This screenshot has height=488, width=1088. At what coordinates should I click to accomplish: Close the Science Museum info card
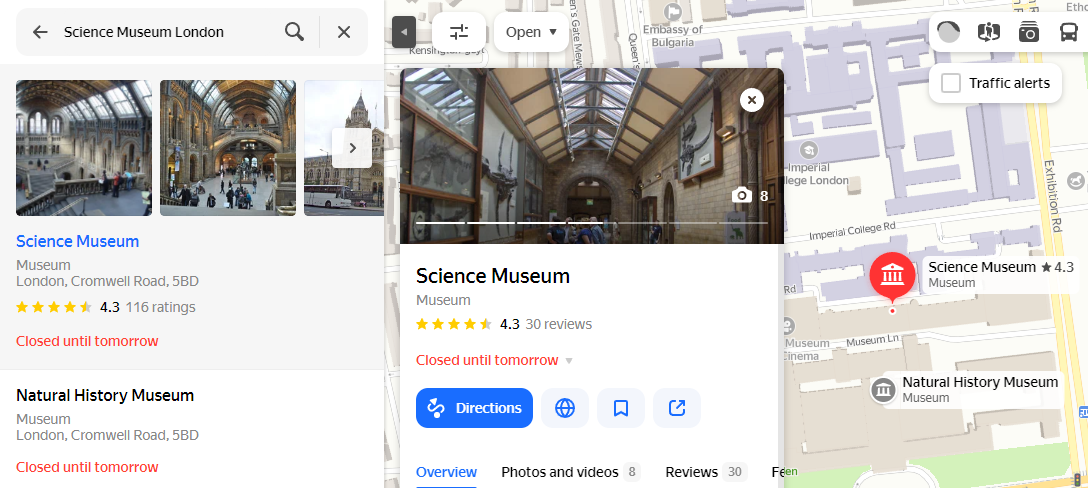point(752,100)
